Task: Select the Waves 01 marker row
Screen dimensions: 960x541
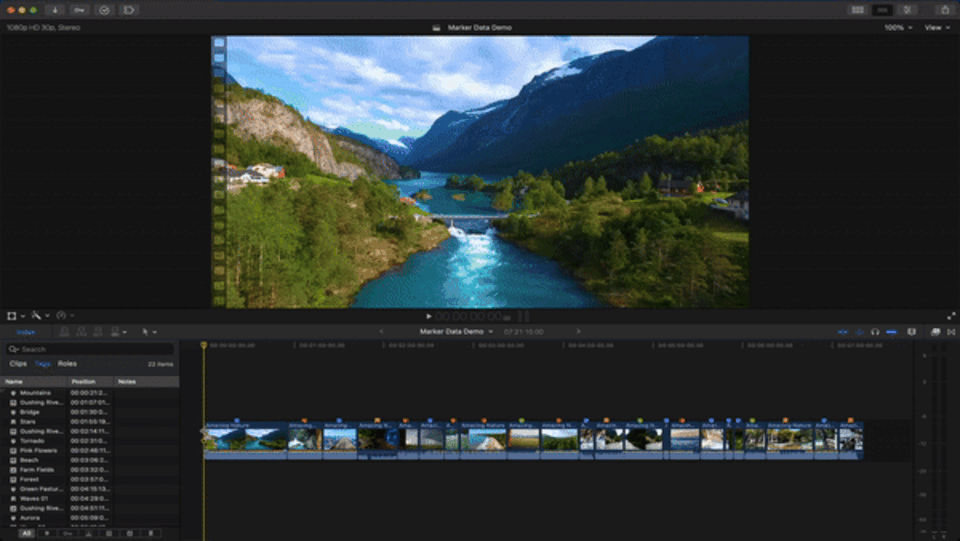Action: point(89,499)
